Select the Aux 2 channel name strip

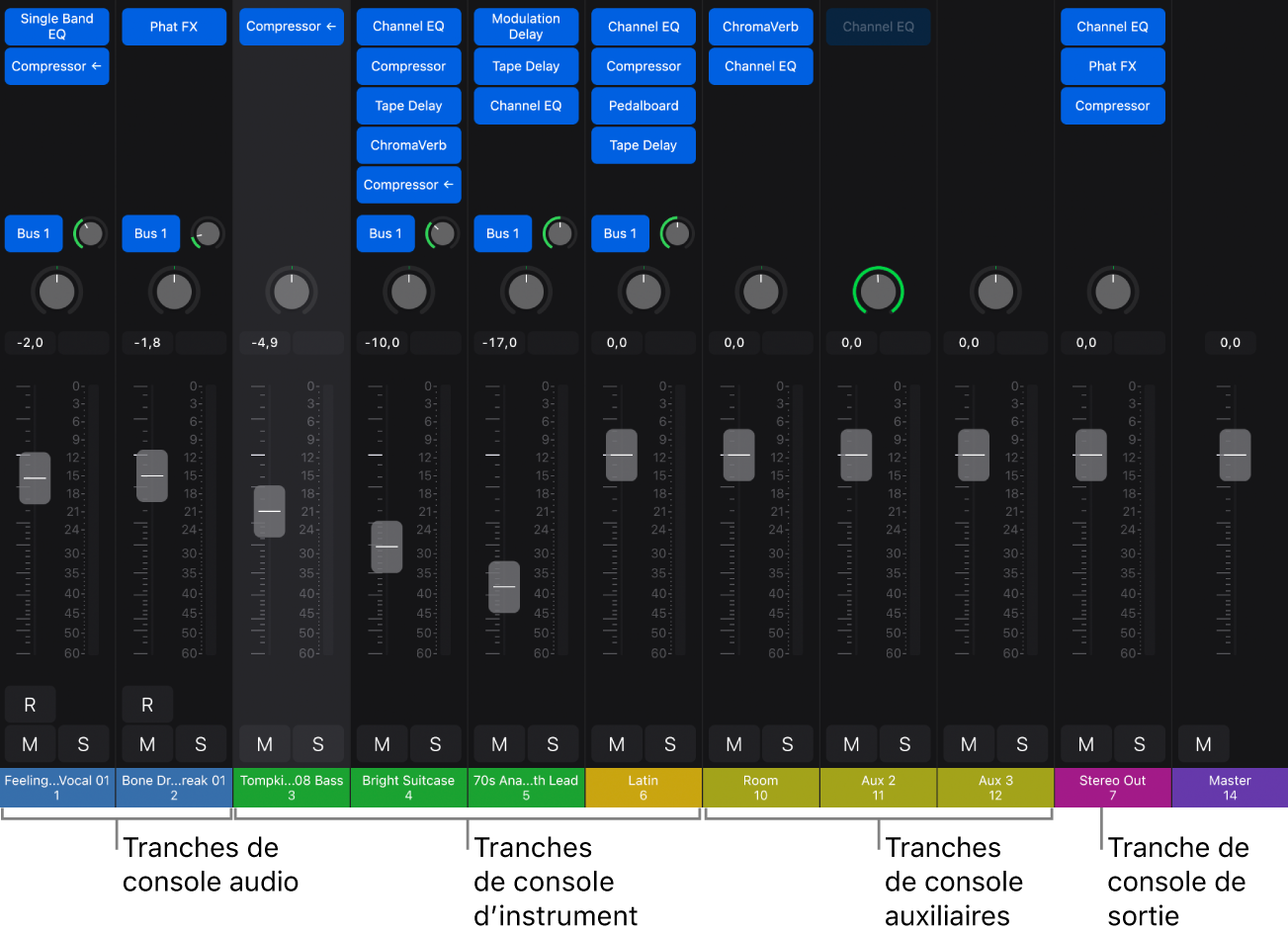tap(877, 788)
